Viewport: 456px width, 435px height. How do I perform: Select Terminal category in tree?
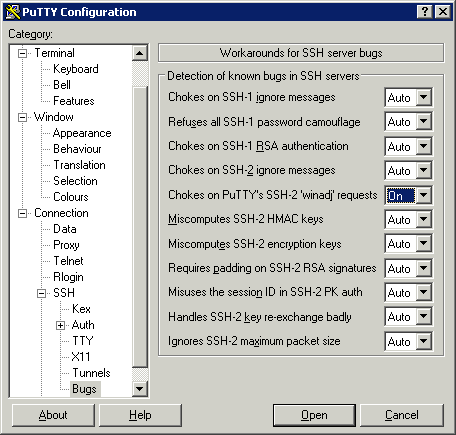click(x=54, y=53)
